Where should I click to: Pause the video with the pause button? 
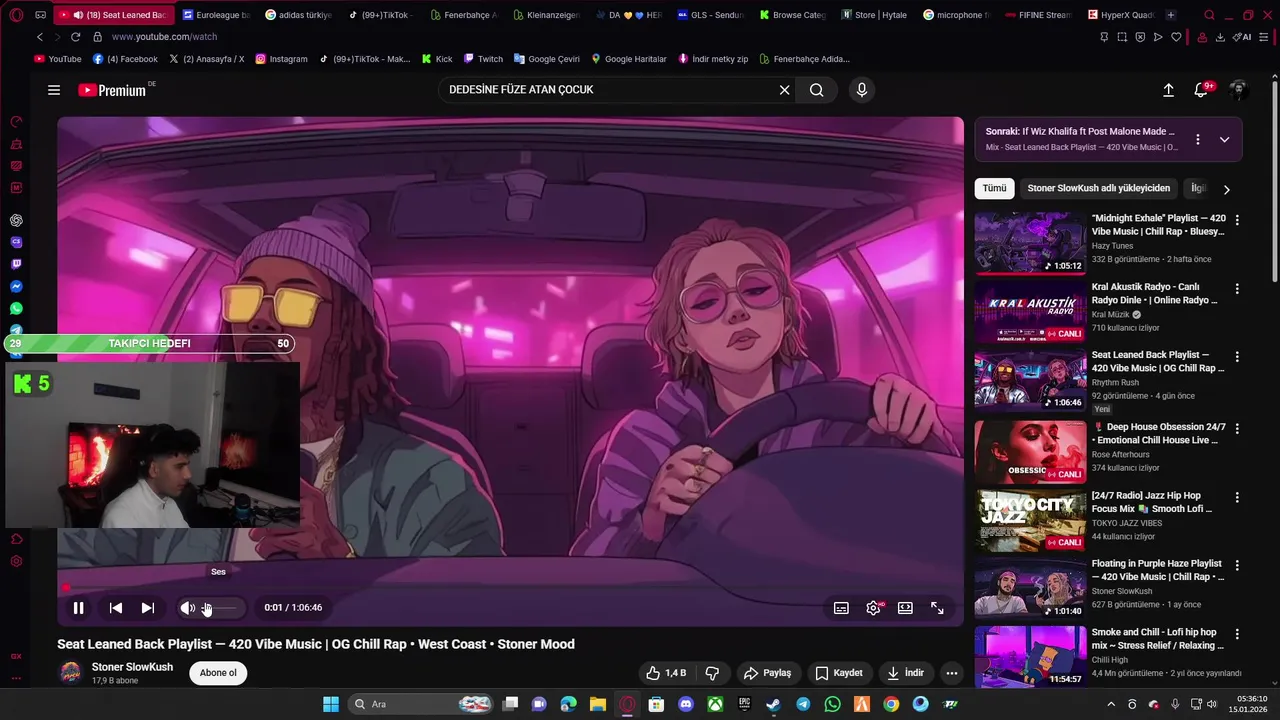tap(78, 608)
